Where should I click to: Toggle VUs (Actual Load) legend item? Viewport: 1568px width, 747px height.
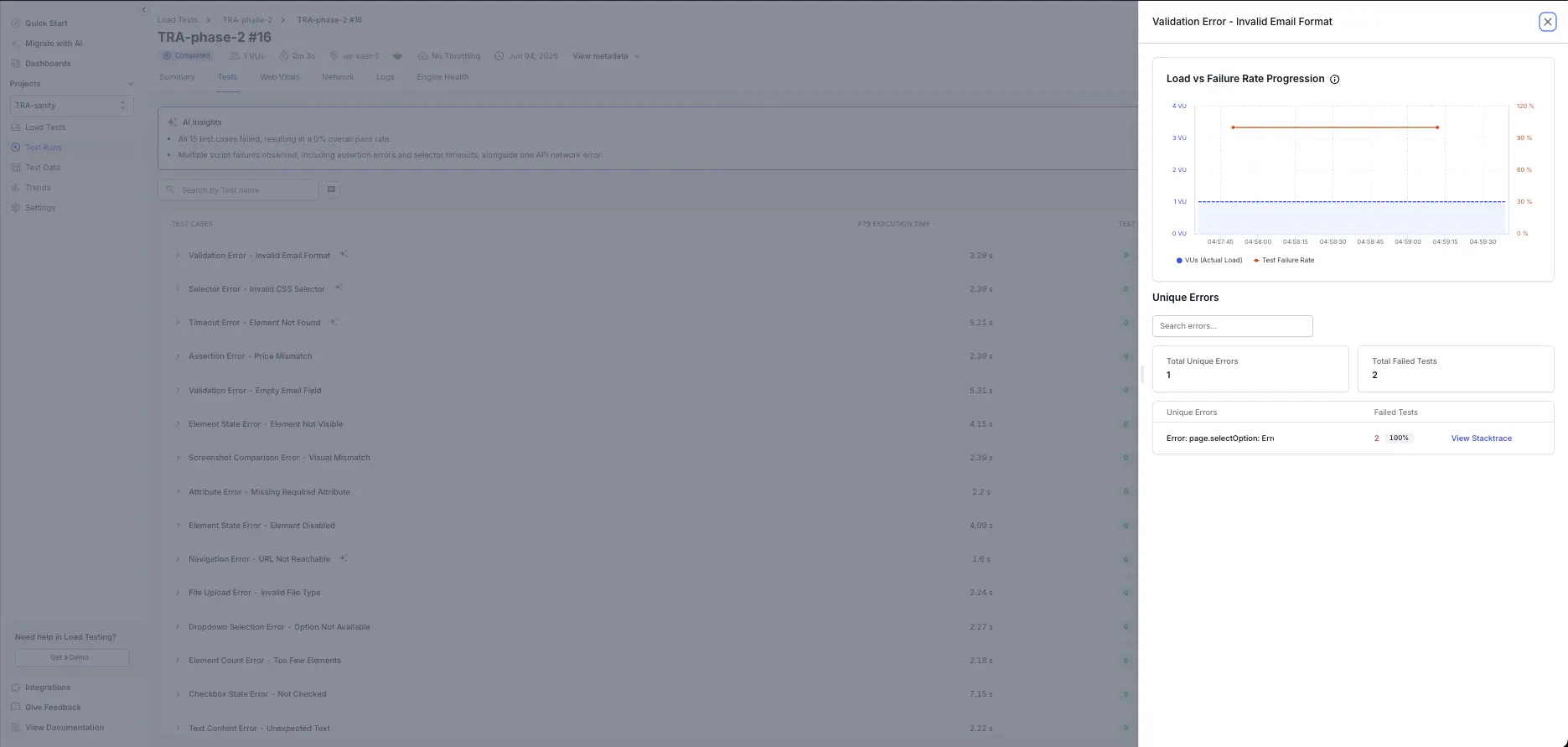click(1209, 260)
